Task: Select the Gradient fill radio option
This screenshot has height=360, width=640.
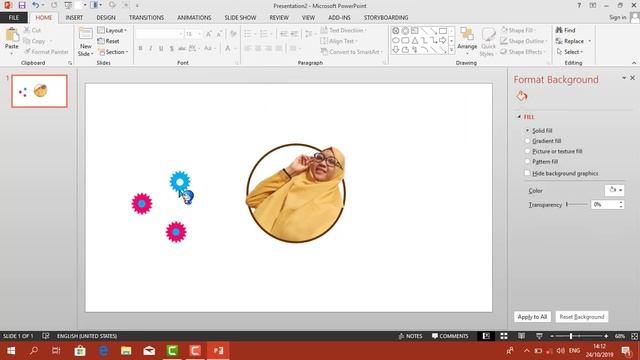Action: [x=527, y=141]
